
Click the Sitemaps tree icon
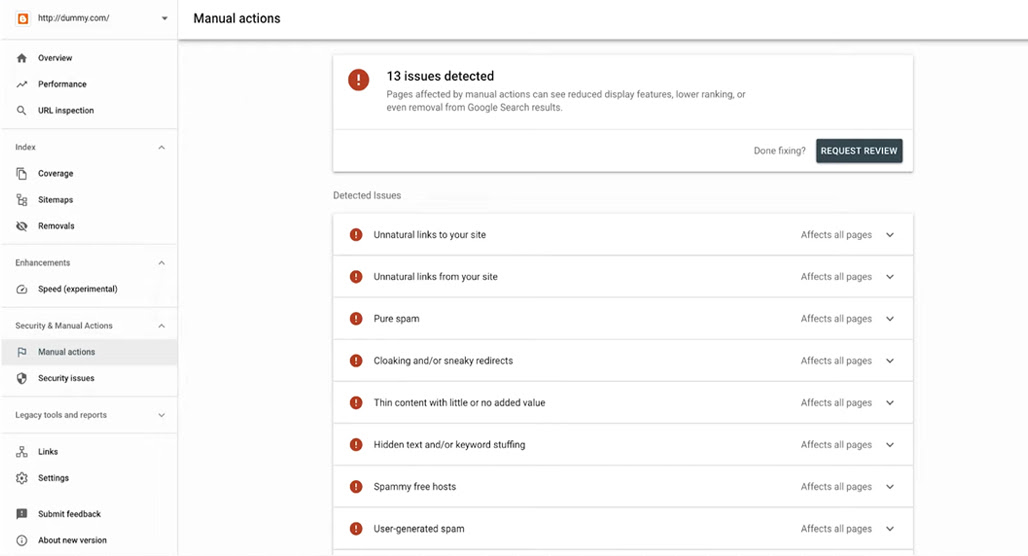pos(22,199)
